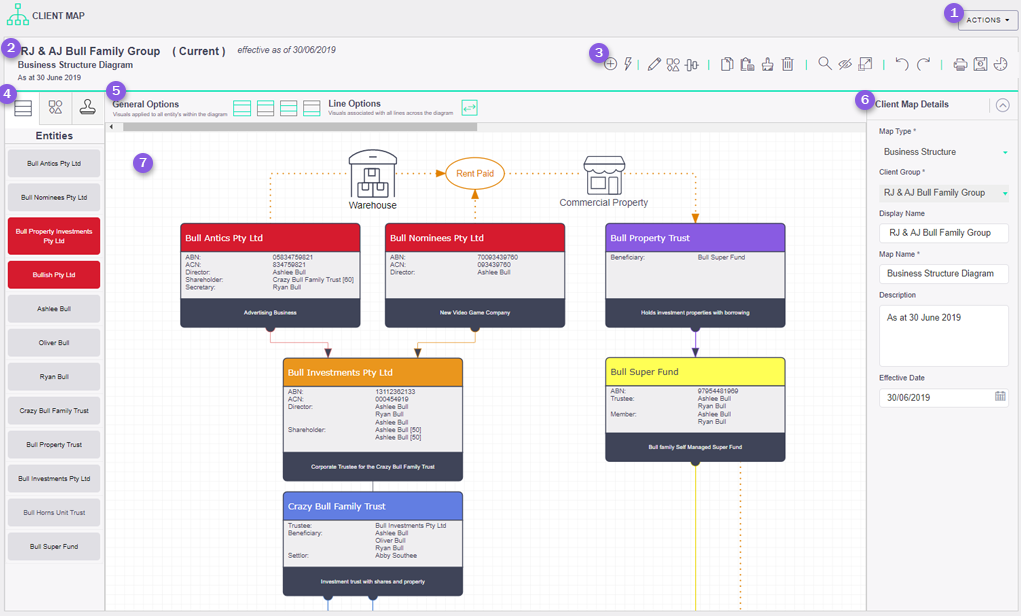
Task: Click the purple Bull Property Trust node header
Action: (x=695, y=238)
